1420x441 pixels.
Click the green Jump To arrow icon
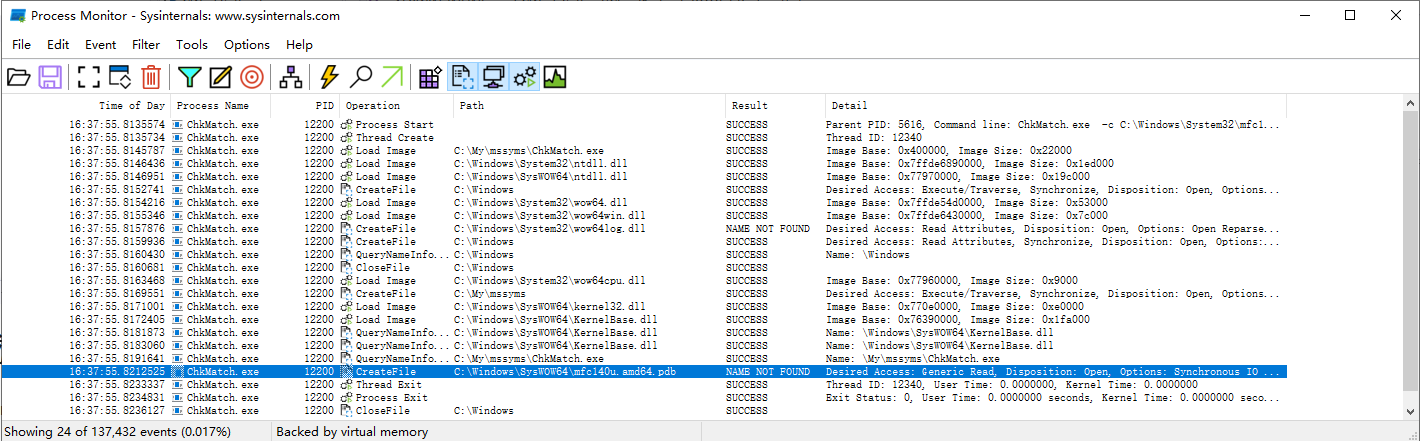point(392,77)
